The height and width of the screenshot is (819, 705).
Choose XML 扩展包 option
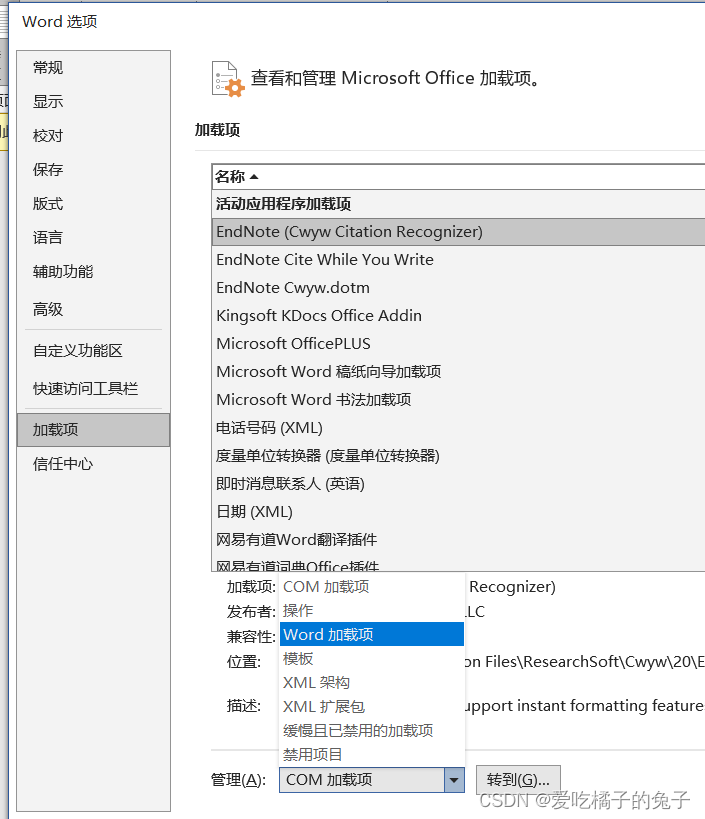click(x=372, y=707)
